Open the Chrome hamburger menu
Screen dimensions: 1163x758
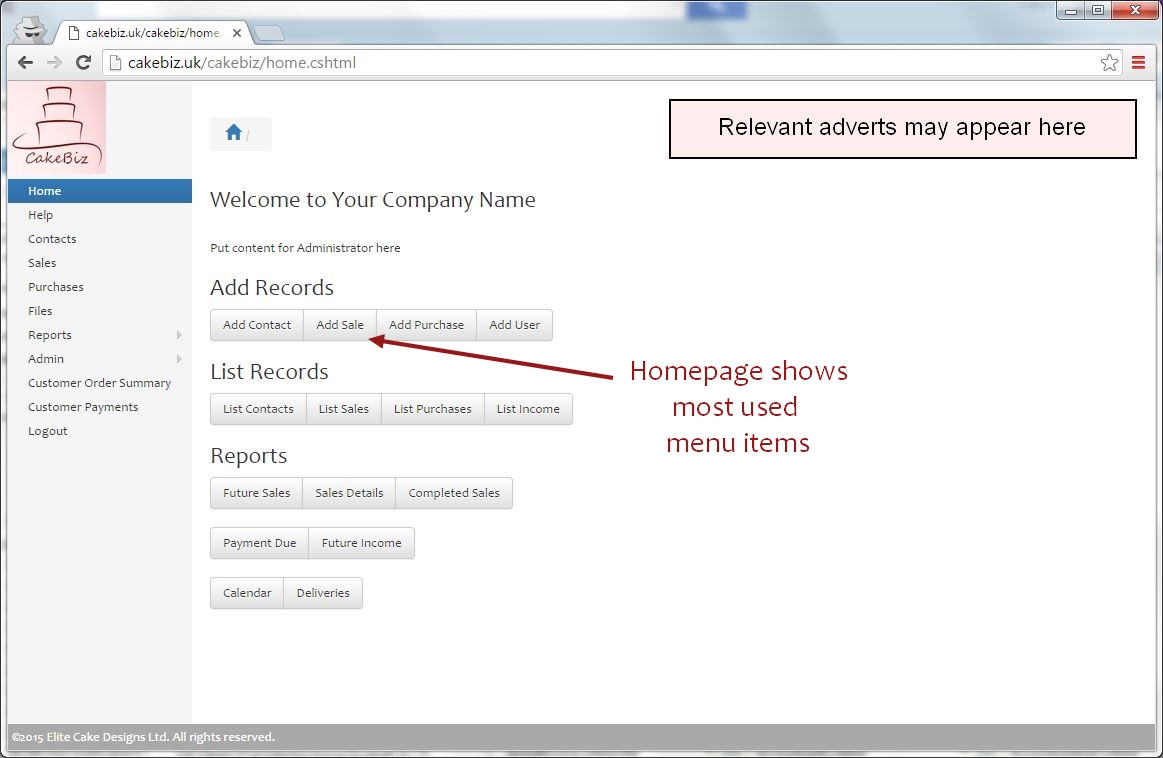1138,63
